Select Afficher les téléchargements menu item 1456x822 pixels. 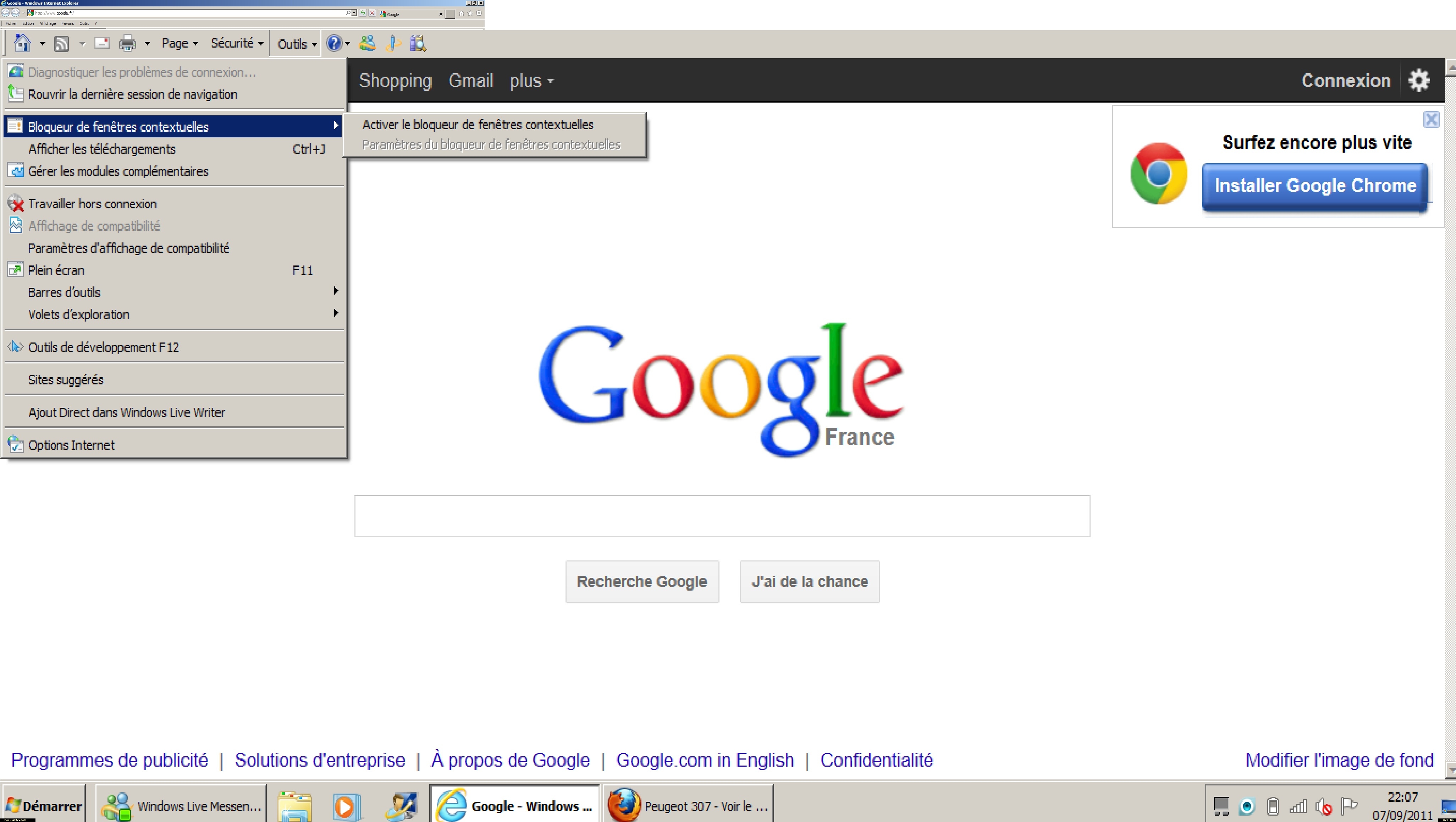[173, 149]
